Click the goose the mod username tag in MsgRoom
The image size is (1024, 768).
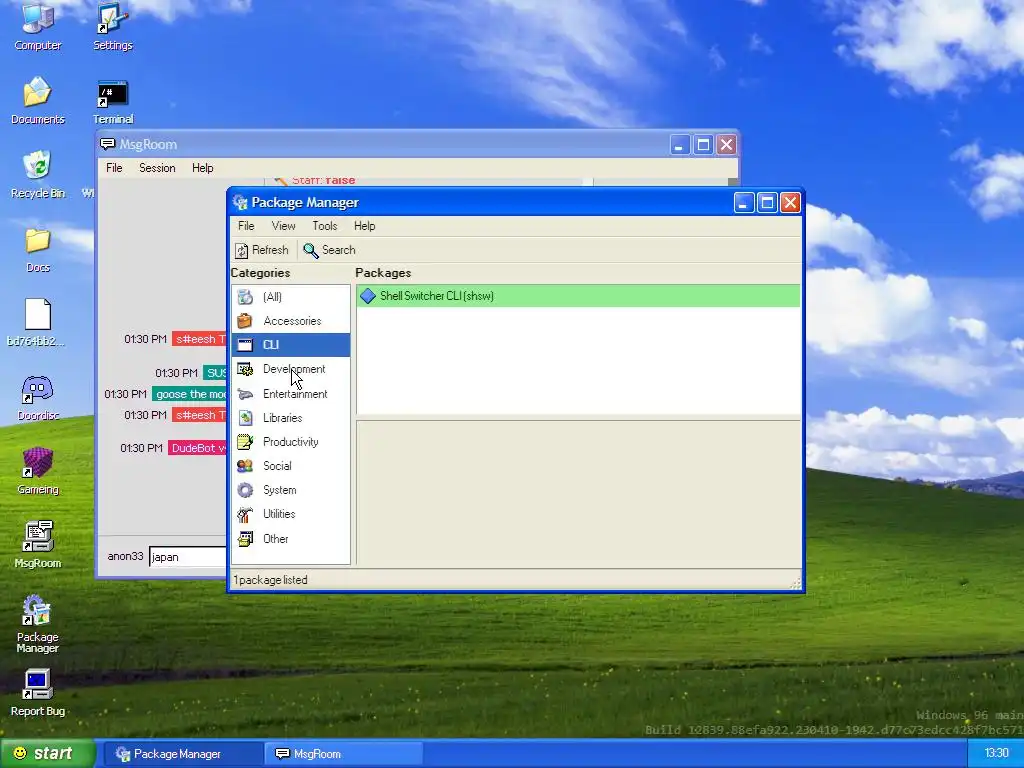tap(190, 394)
